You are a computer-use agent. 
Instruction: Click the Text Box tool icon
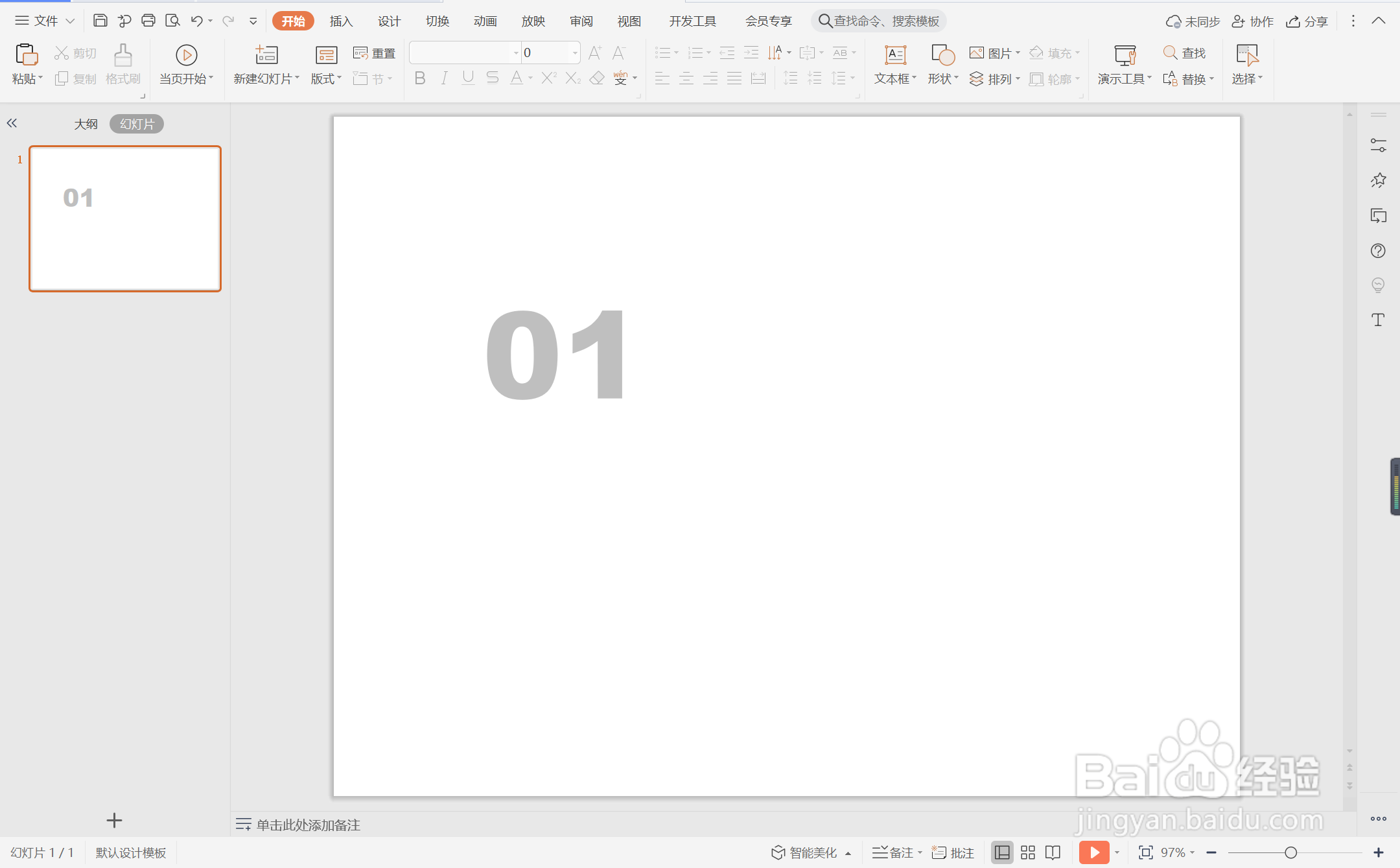click(895, 54)
